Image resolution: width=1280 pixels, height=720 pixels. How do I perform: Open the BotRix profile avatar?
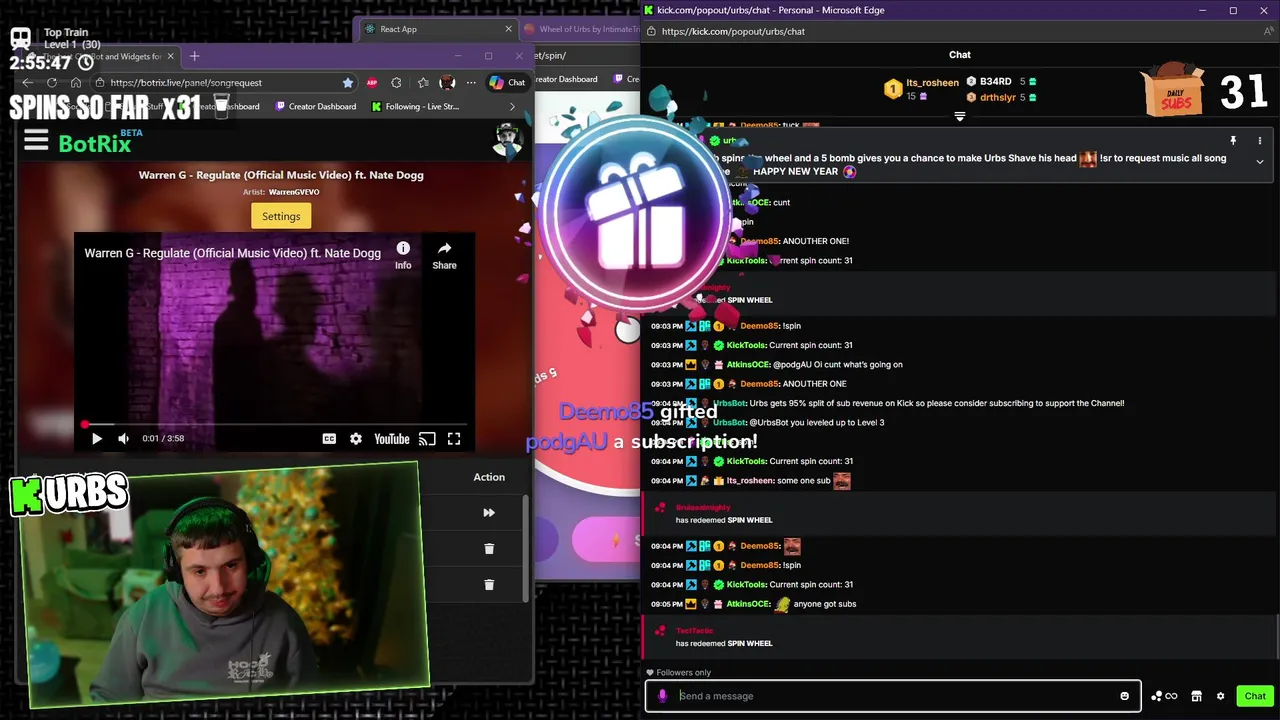508,141
